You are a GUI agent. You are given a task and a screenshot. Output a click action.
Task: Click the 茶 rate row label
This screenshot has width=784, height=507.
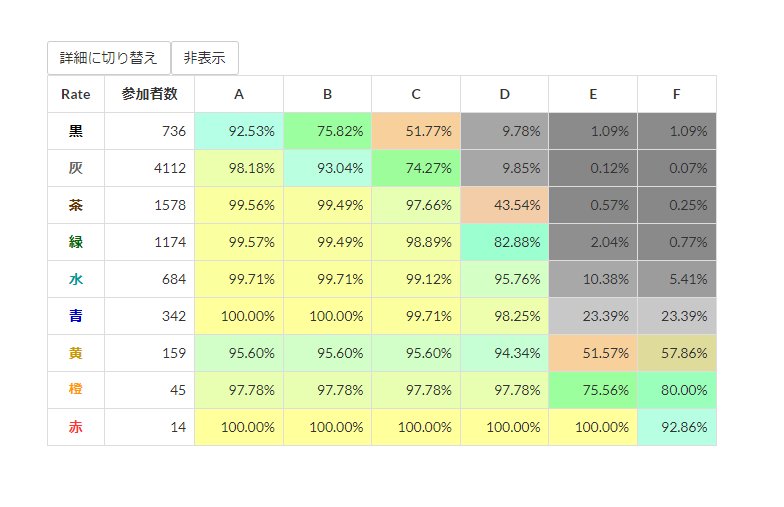pyautogui.click(x=76, y=205)
